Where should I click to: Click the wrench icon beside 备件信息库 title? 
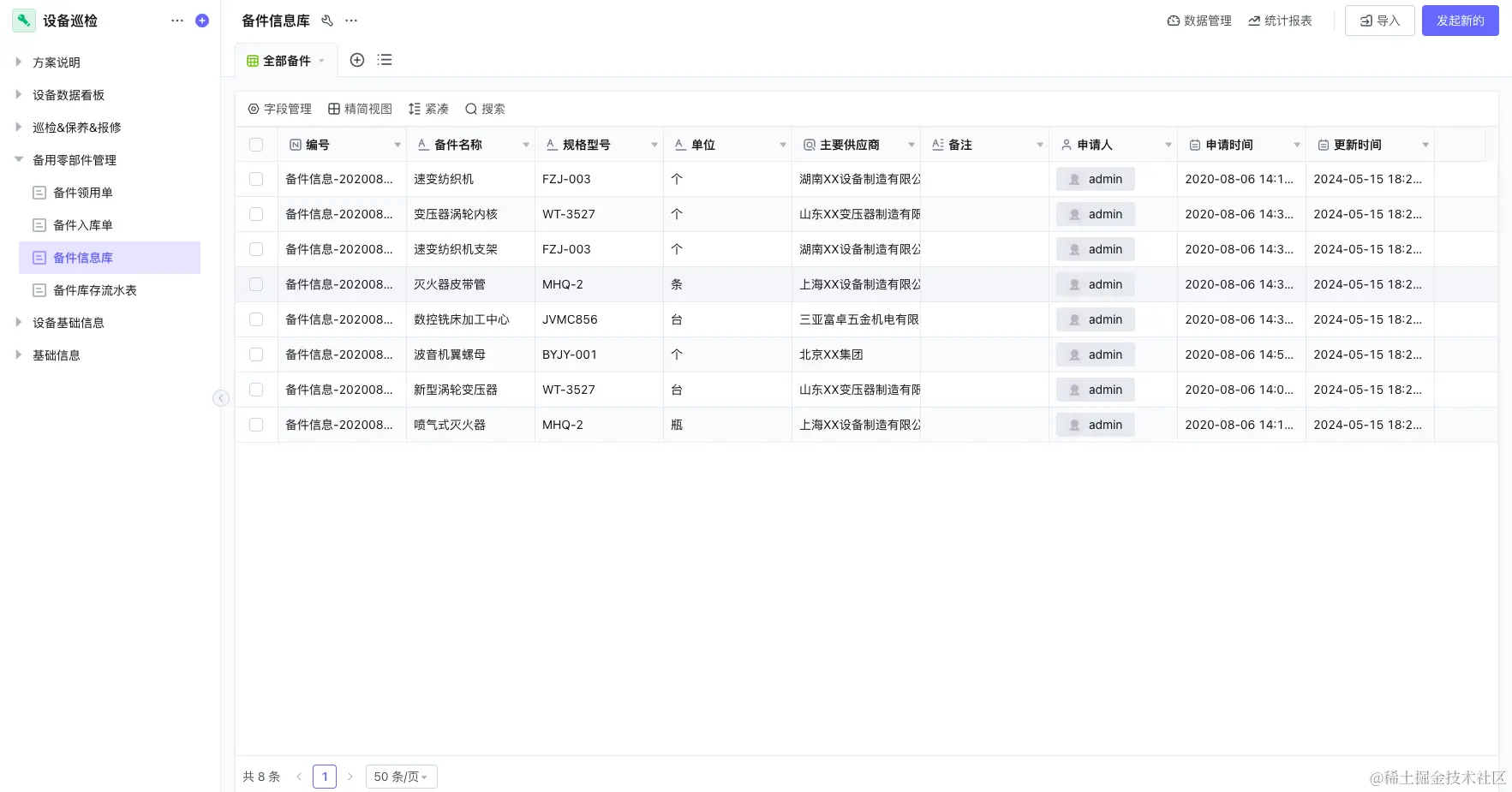click(x=327, y=21)
